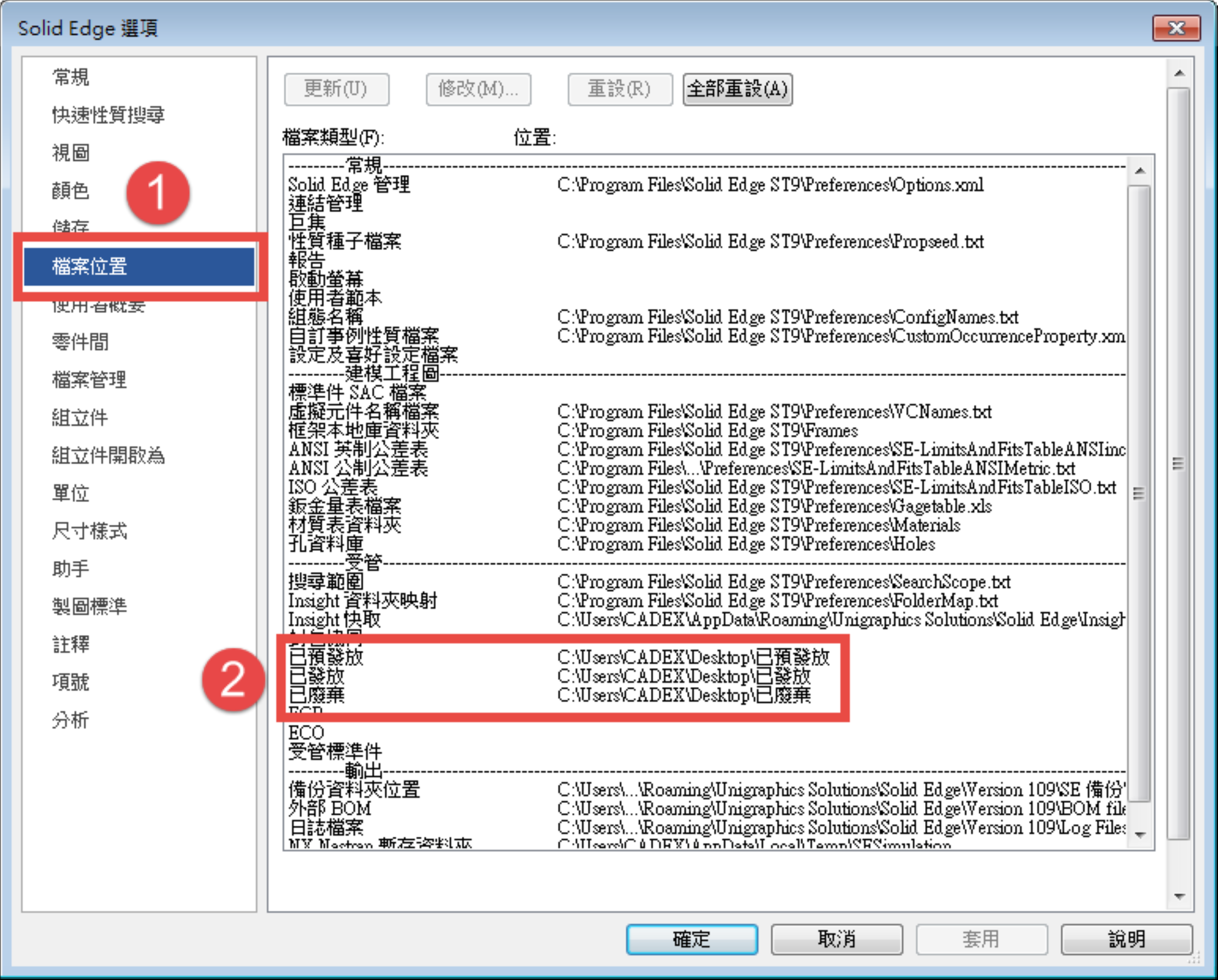Select the 日誌檔案 row
1218x980 pixels.
706,827
